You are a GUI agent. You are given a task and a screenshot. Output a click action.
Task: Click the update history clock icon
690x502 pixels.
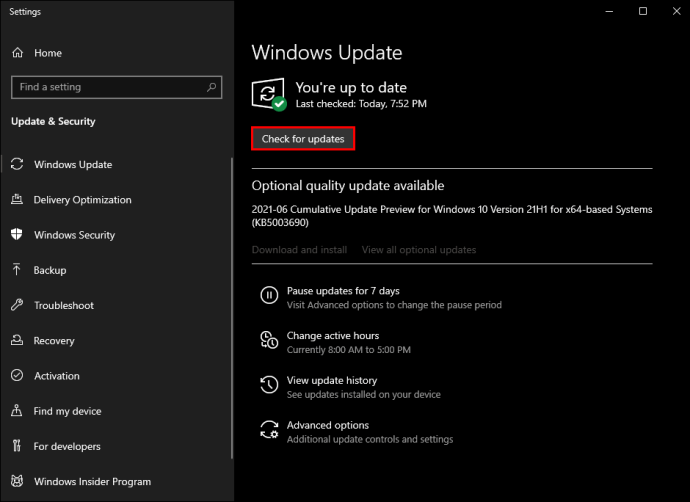click(x=269, y=385)
